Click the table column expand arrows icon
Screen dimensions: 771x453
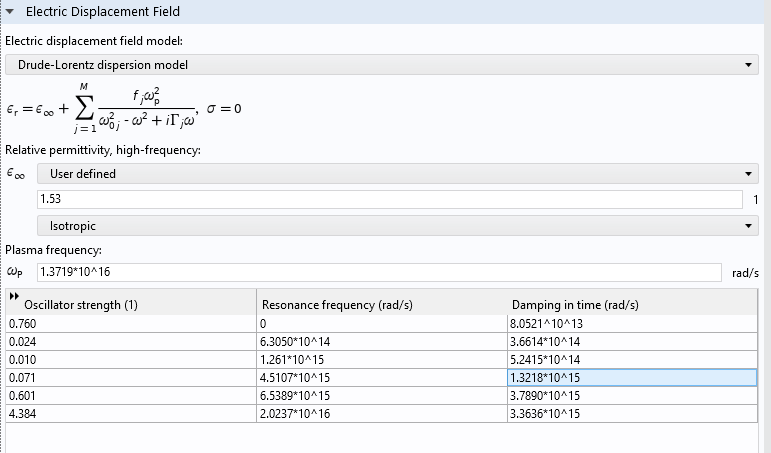pos(14,296)
